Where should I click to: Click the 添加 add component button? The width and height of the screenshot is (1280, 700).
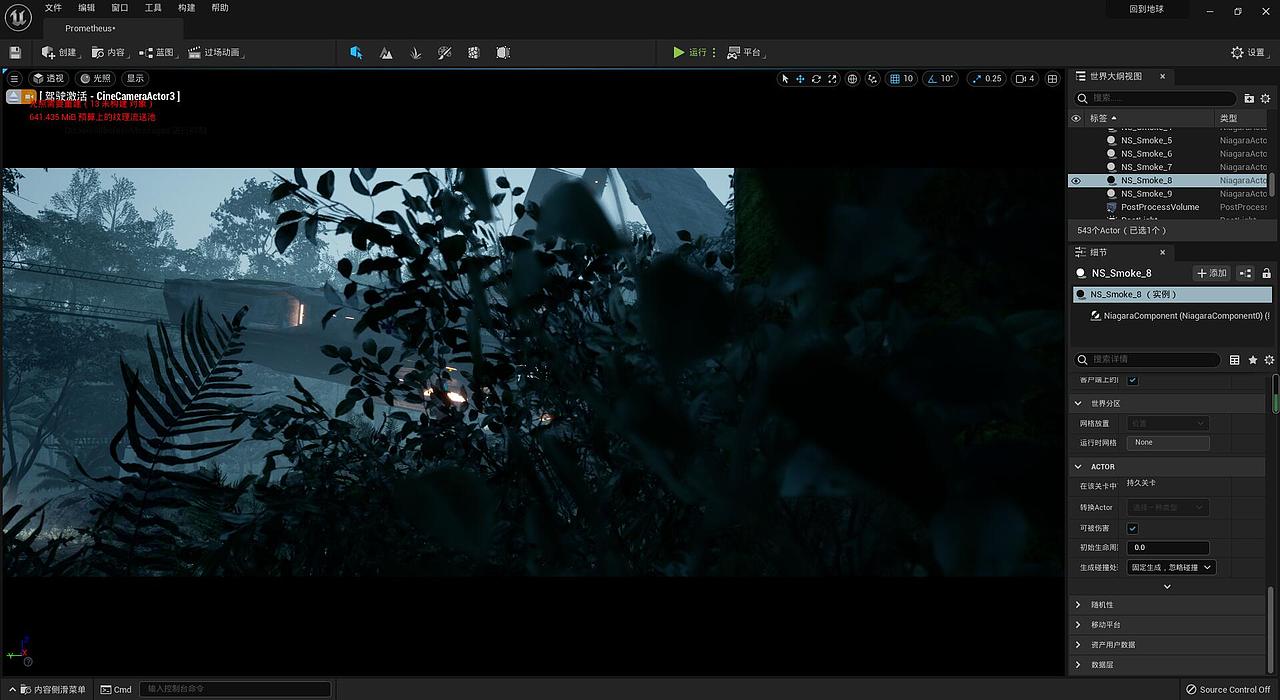tap(1212, 273)
